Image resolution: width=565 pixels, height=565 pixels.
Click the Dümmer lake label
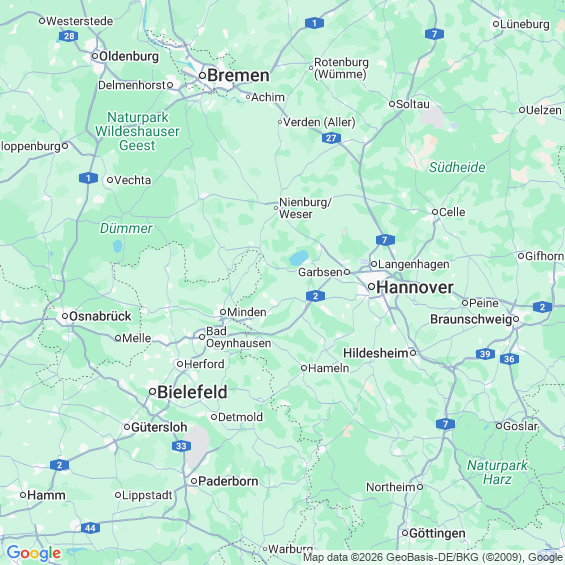pyautogui.click(x=126, y=228)
